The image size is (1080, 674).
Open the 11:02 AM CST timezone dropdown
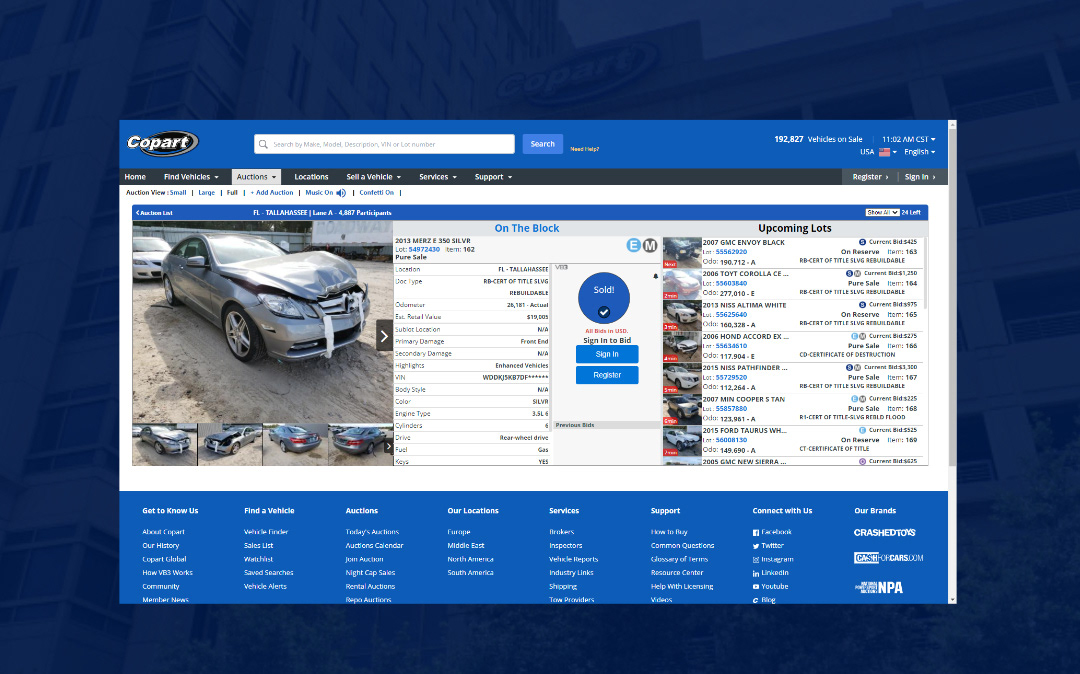coord(908,139)
